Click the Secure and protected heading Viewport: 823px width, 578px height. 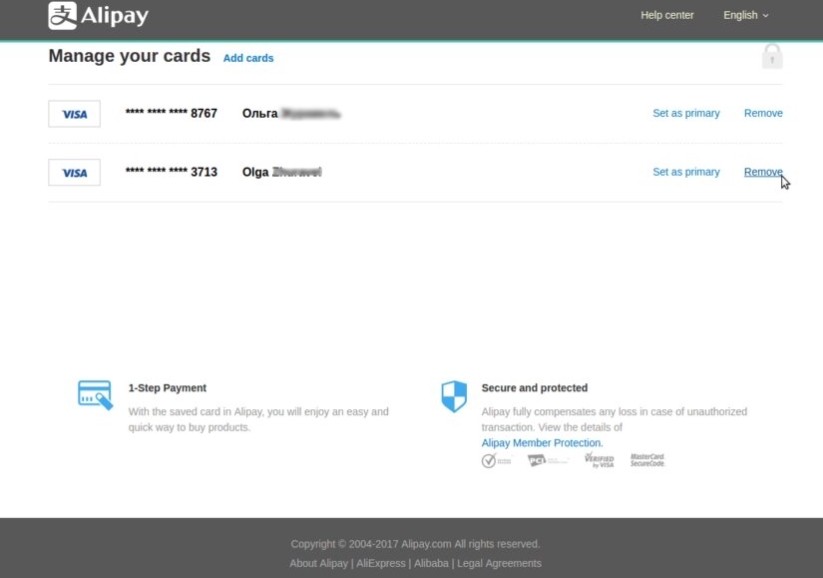(x=534, y=388)
